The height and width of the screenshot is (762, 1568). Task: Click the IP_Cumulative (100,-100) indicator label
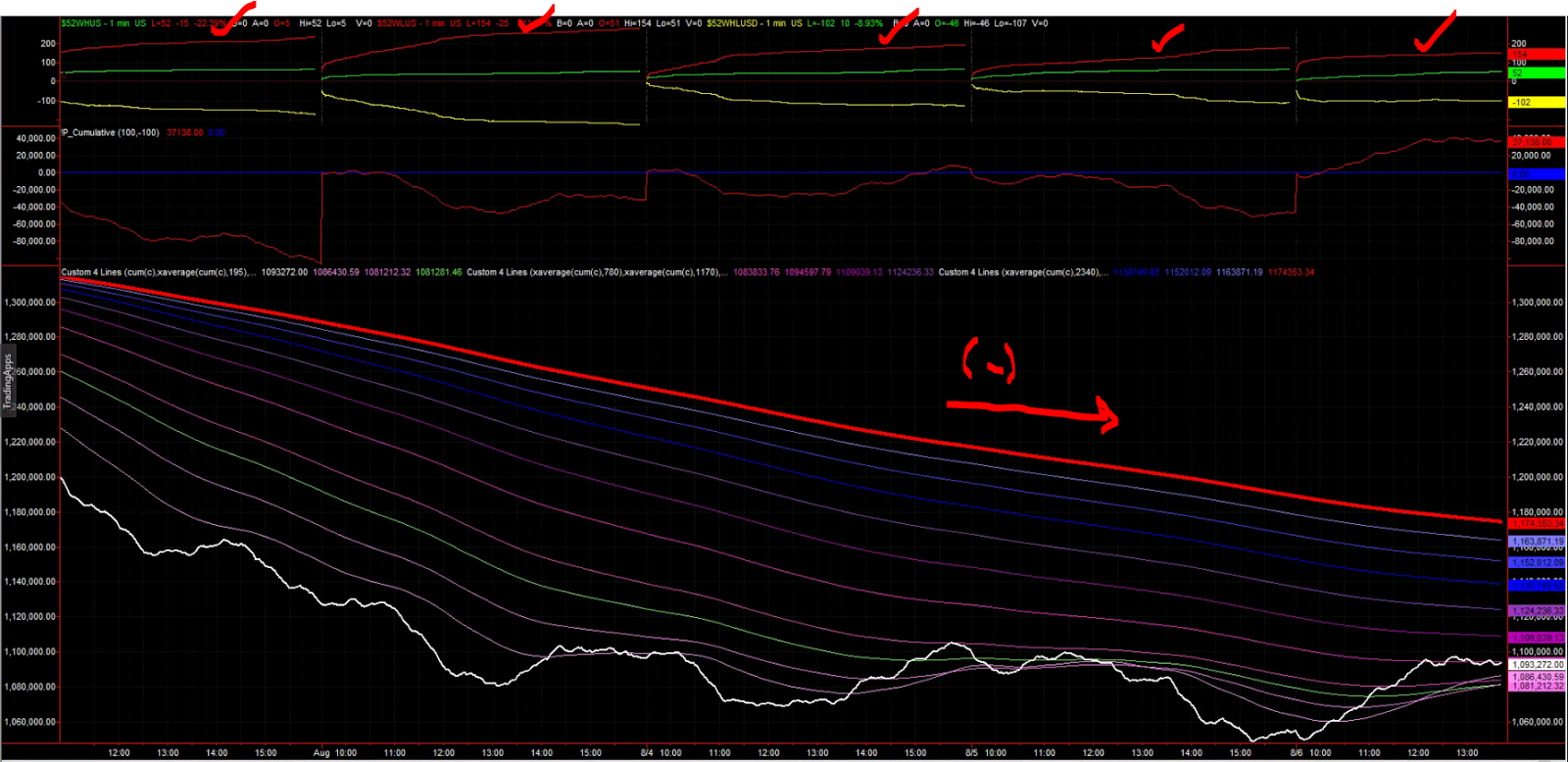click(111, 132)
